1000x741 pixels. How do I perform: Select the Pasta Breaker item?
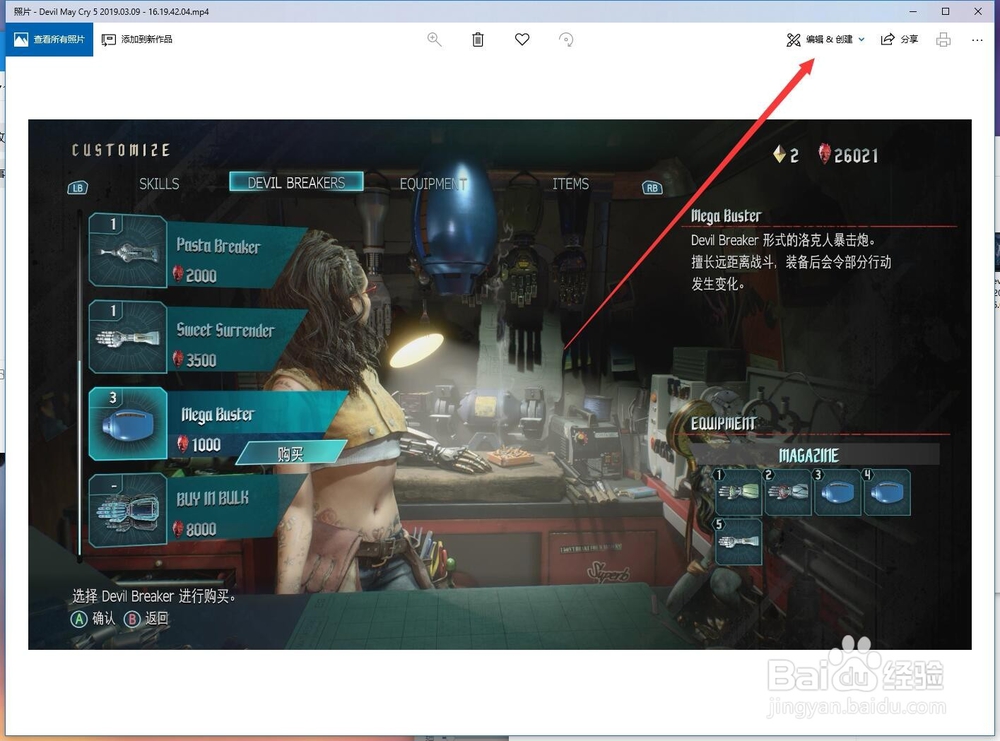click(198, 251)
